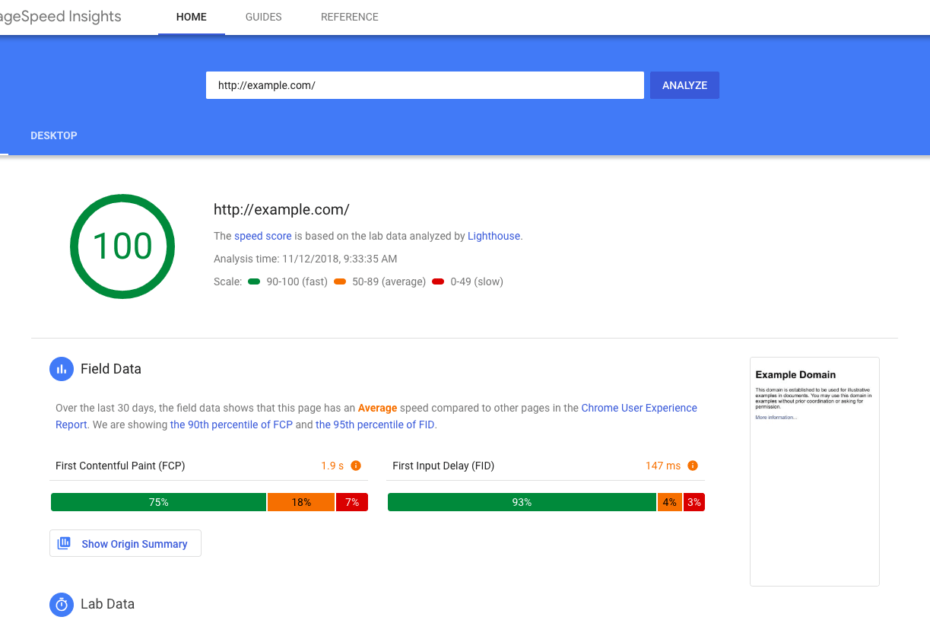The image size is (930, 620).
Task: Click the ANALYZE button
Action: (684, 85)
